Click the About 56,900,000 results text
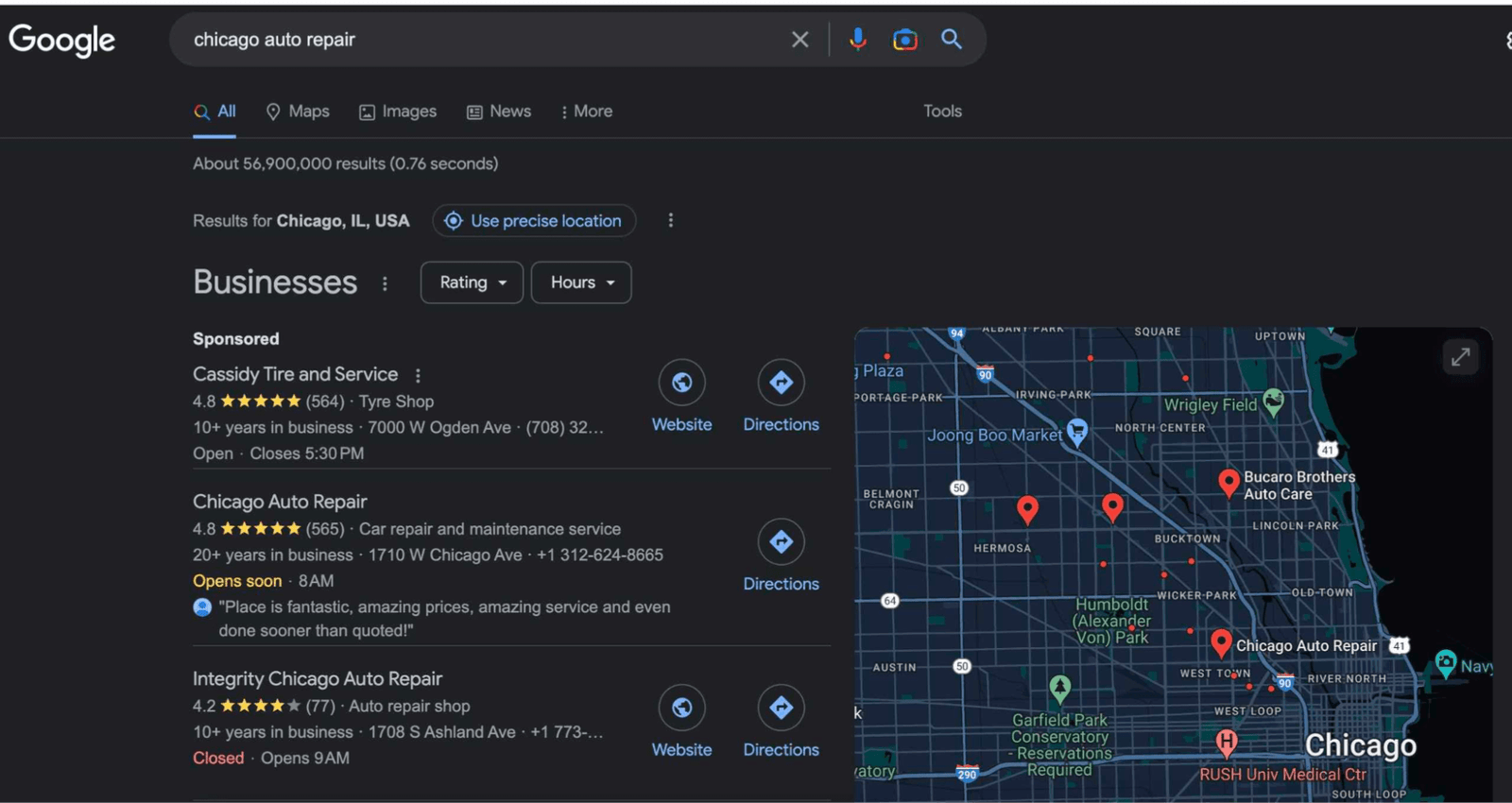The image size is (1512, 803). 345,163
